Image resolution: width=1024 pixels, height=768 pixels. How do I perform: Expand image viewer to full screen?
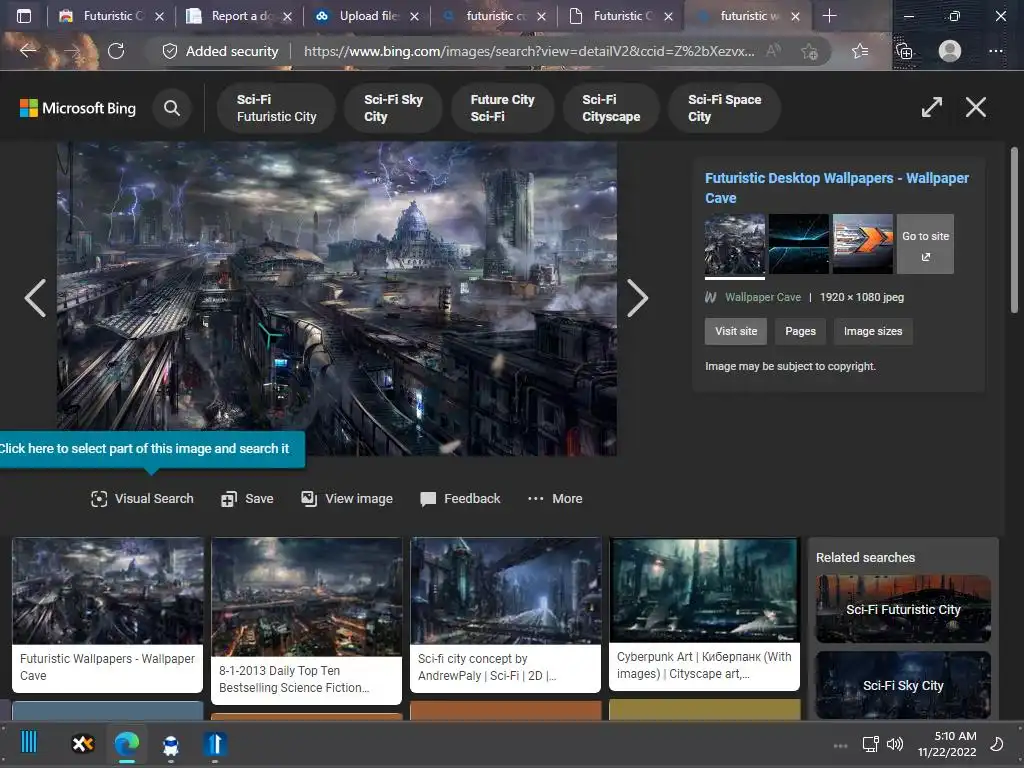(932, 107)
